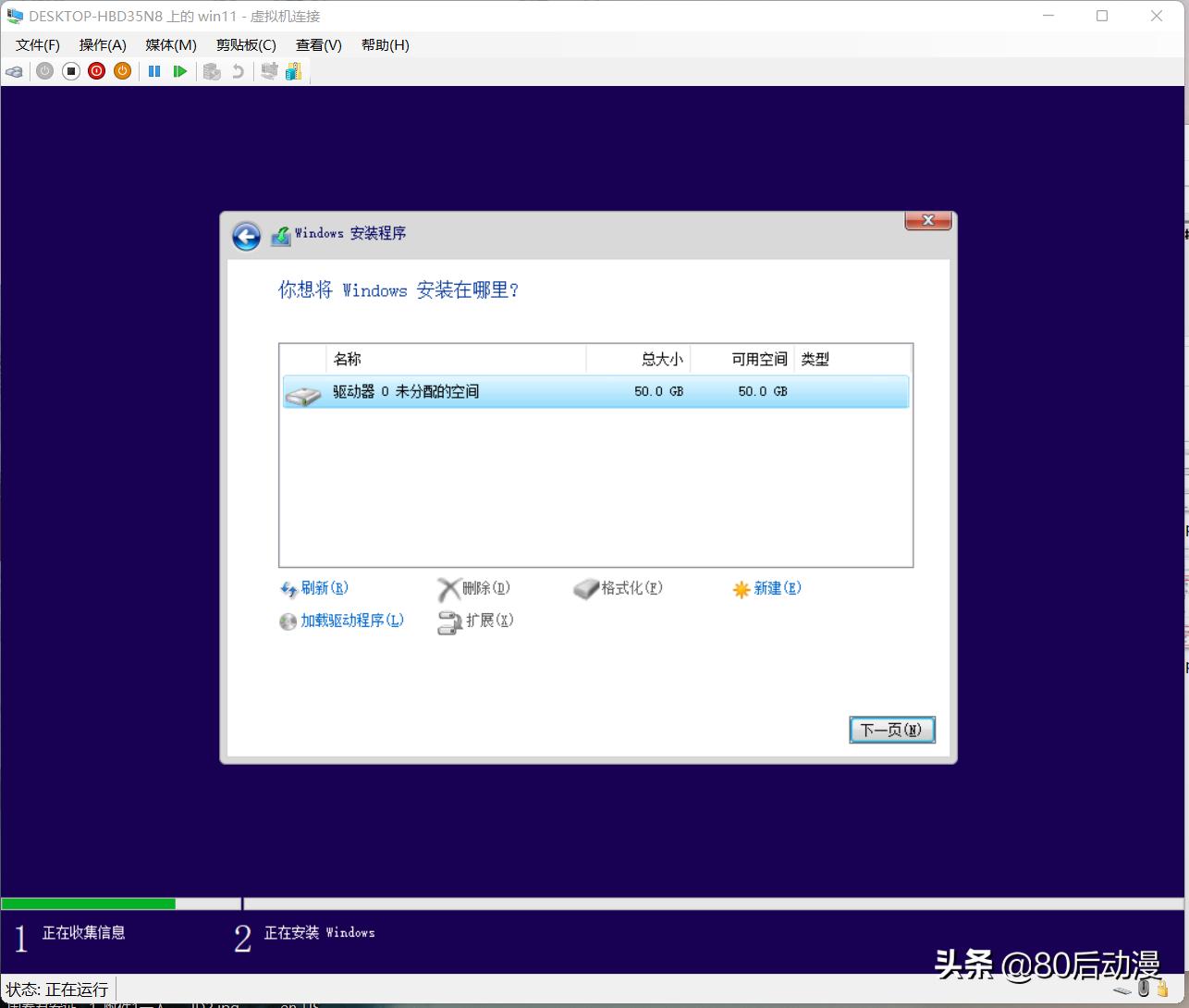1189x1008 pixels.
Task: Click the blue back arrow in setup
Action: (246, 236)
